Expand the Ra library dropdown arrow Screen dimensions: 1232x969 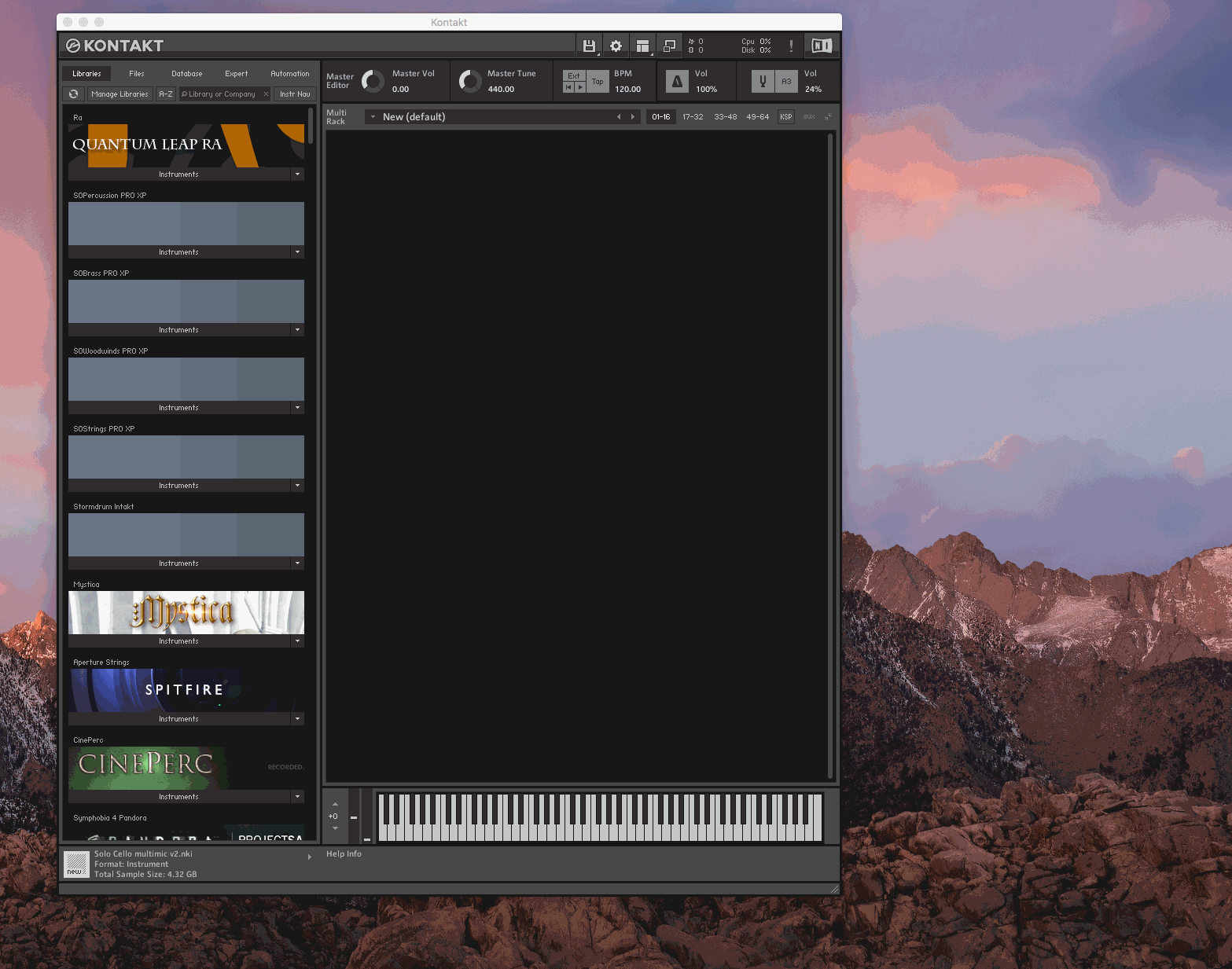tap(297, 174)
